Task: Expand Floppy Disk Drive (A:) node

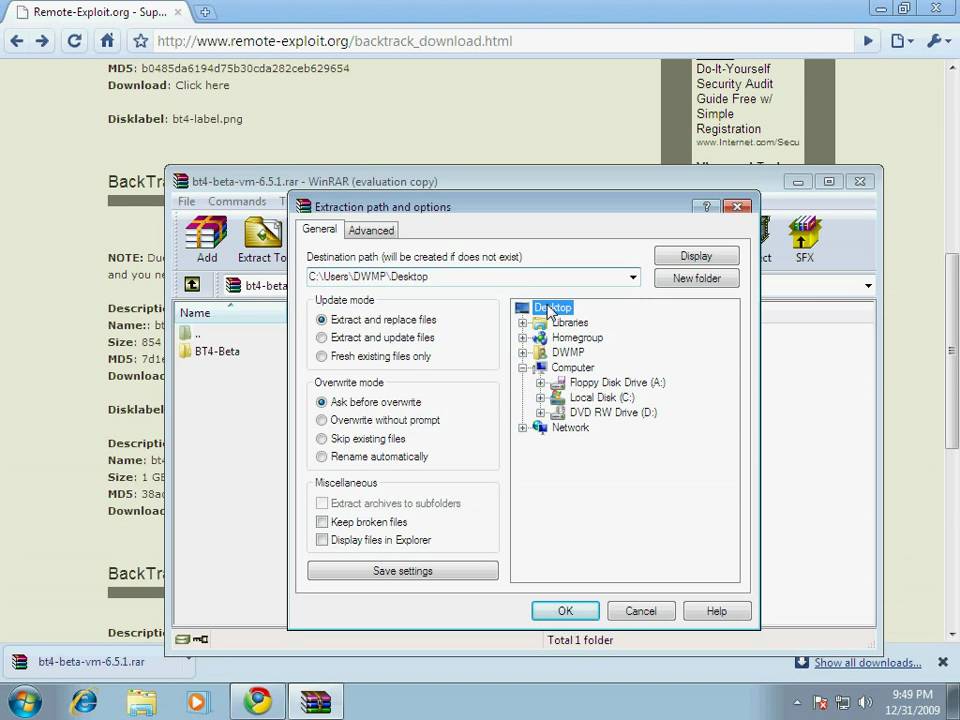Action: tap(540, 383)
